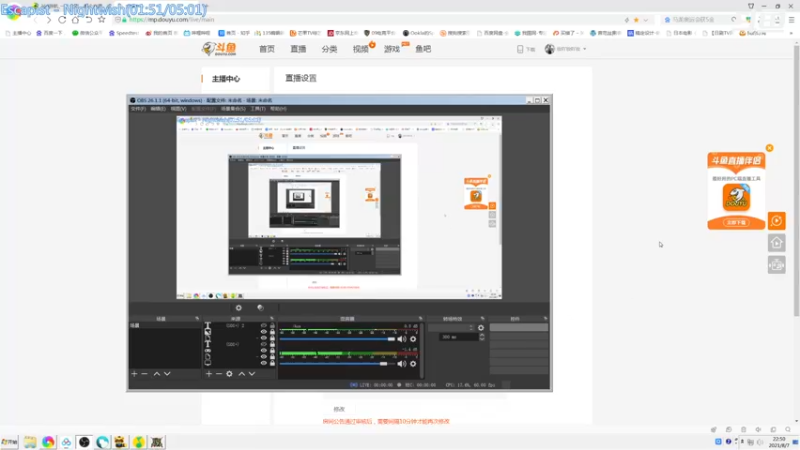Move source down in the Sources list
Screen dimensions: 800x450
[x=252, y=374]
